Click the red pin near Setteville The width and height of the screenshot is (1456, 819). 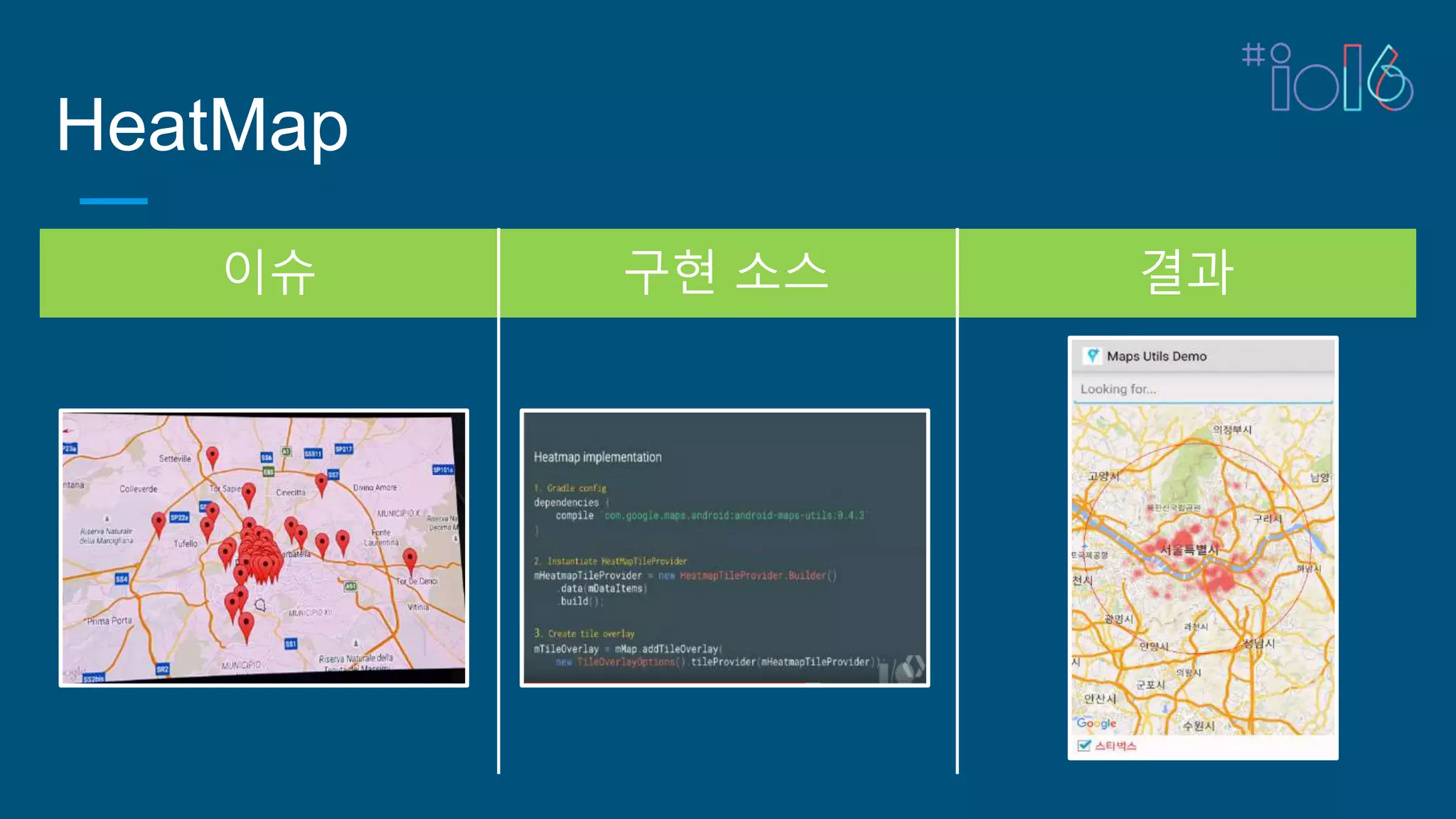point(212,456)
